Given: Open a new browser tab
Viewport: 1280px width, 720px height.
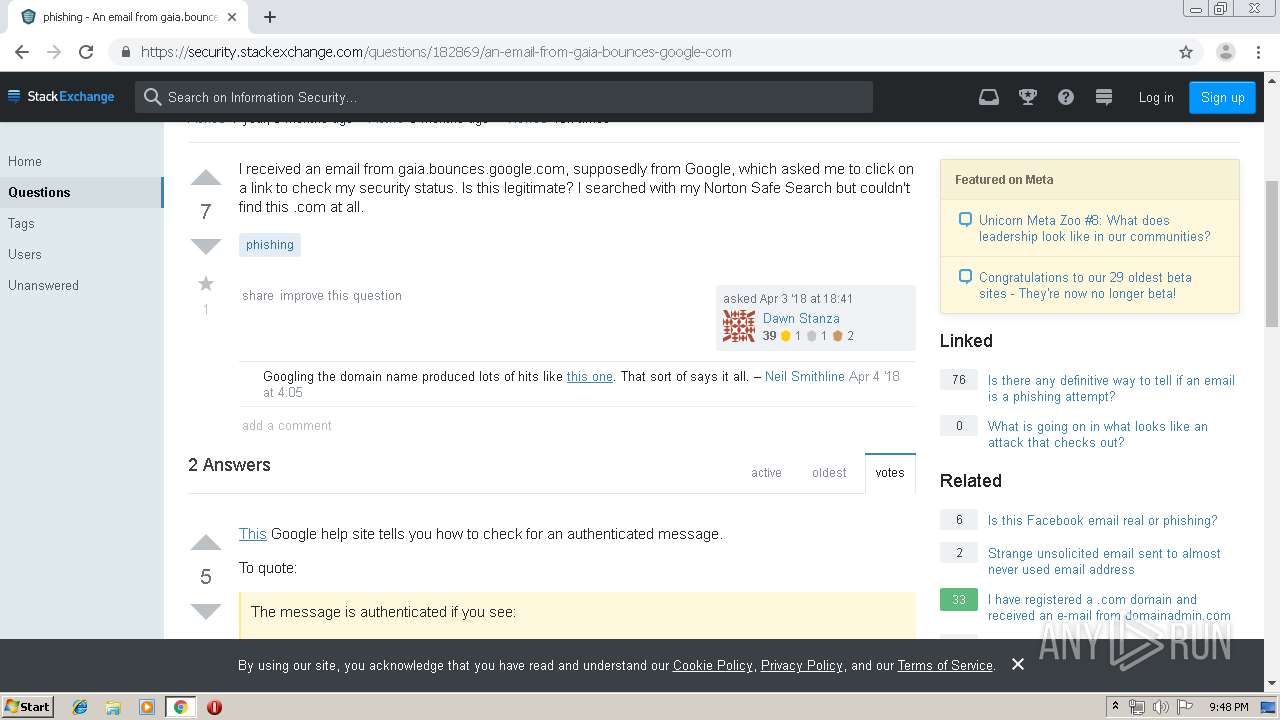Looking at the screenshot, I should (x=270, y=17).
